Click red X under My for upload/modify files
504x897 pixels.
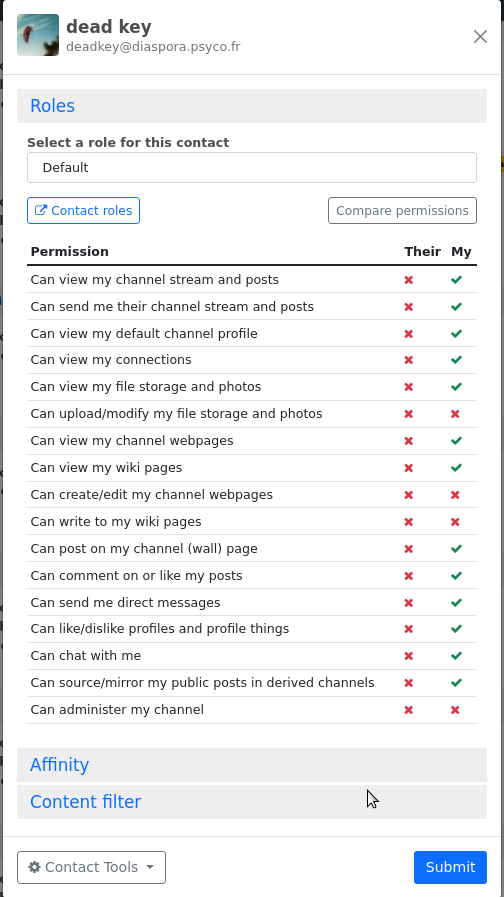455,414
